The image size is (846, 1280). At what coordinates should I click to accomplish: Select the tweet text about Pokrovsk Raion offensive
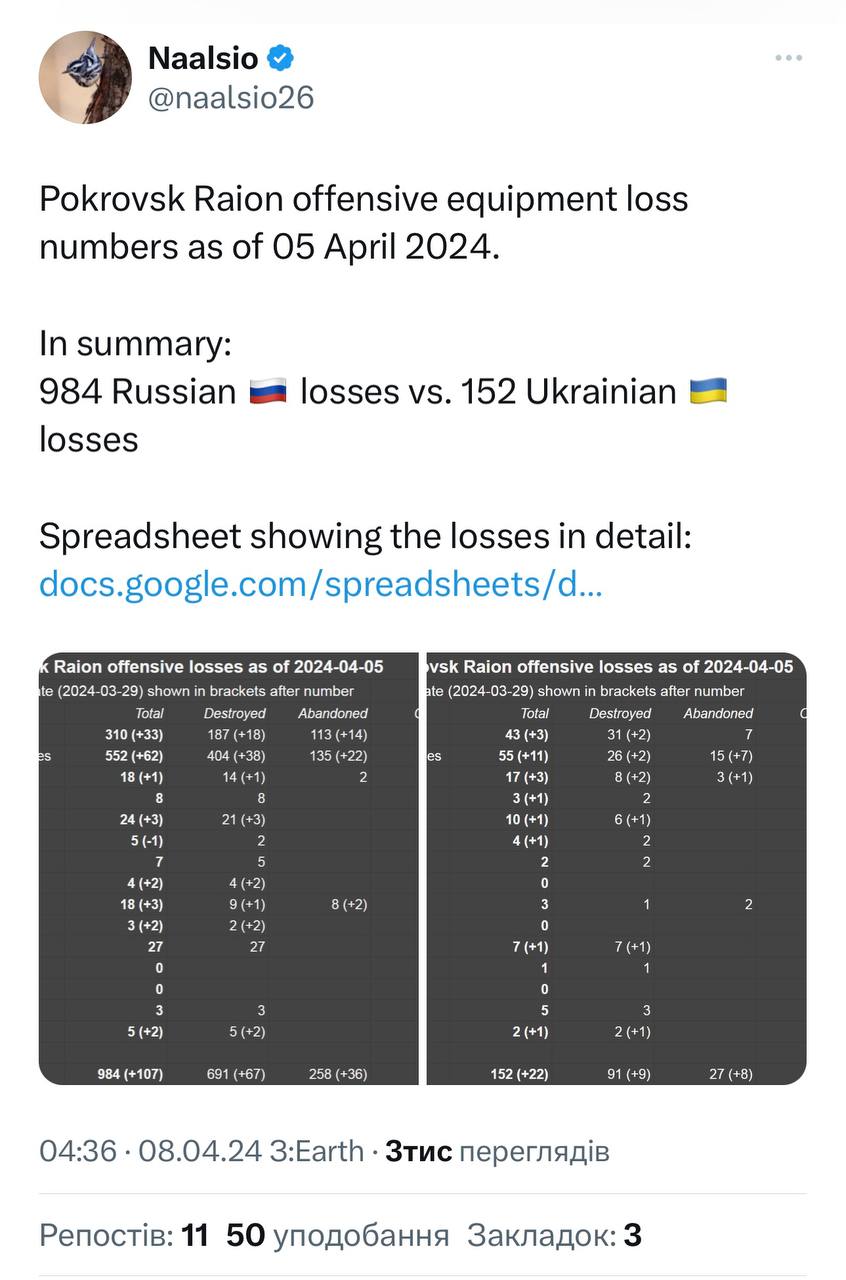tap(364, 221)
